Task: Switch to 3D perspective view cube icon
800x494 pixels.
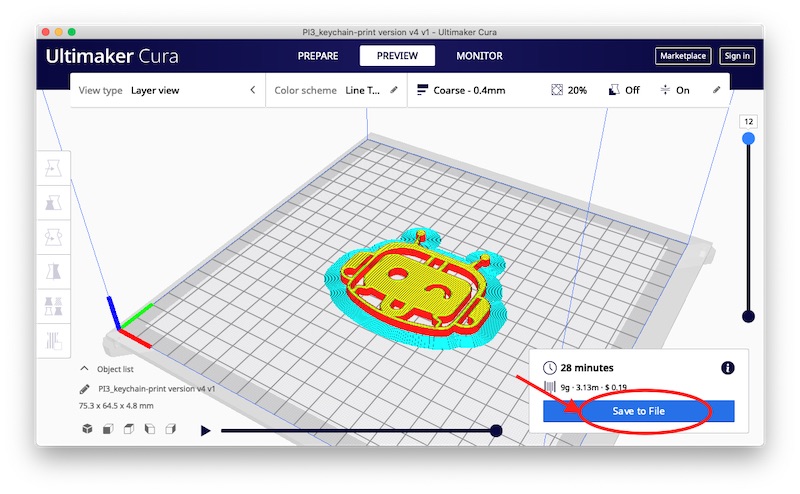Action: point(87,429)
